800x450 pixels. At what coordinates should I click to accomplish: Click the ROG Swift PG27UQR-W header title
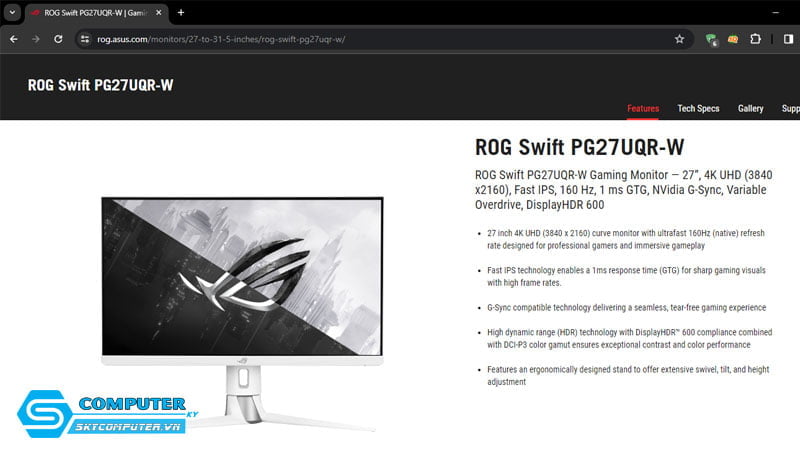point(101,85)
